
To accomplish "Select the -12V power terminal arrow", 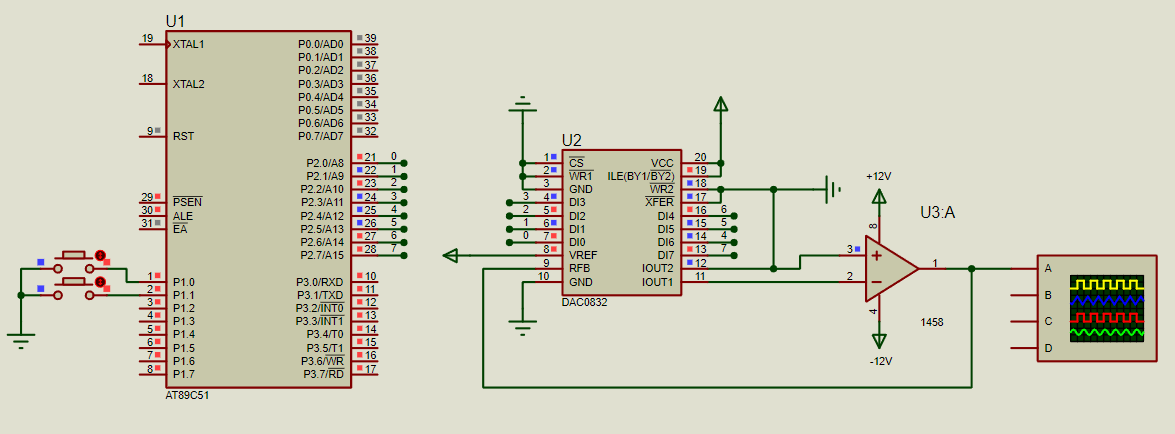I will pyautogui.click(x=878, y=340).
